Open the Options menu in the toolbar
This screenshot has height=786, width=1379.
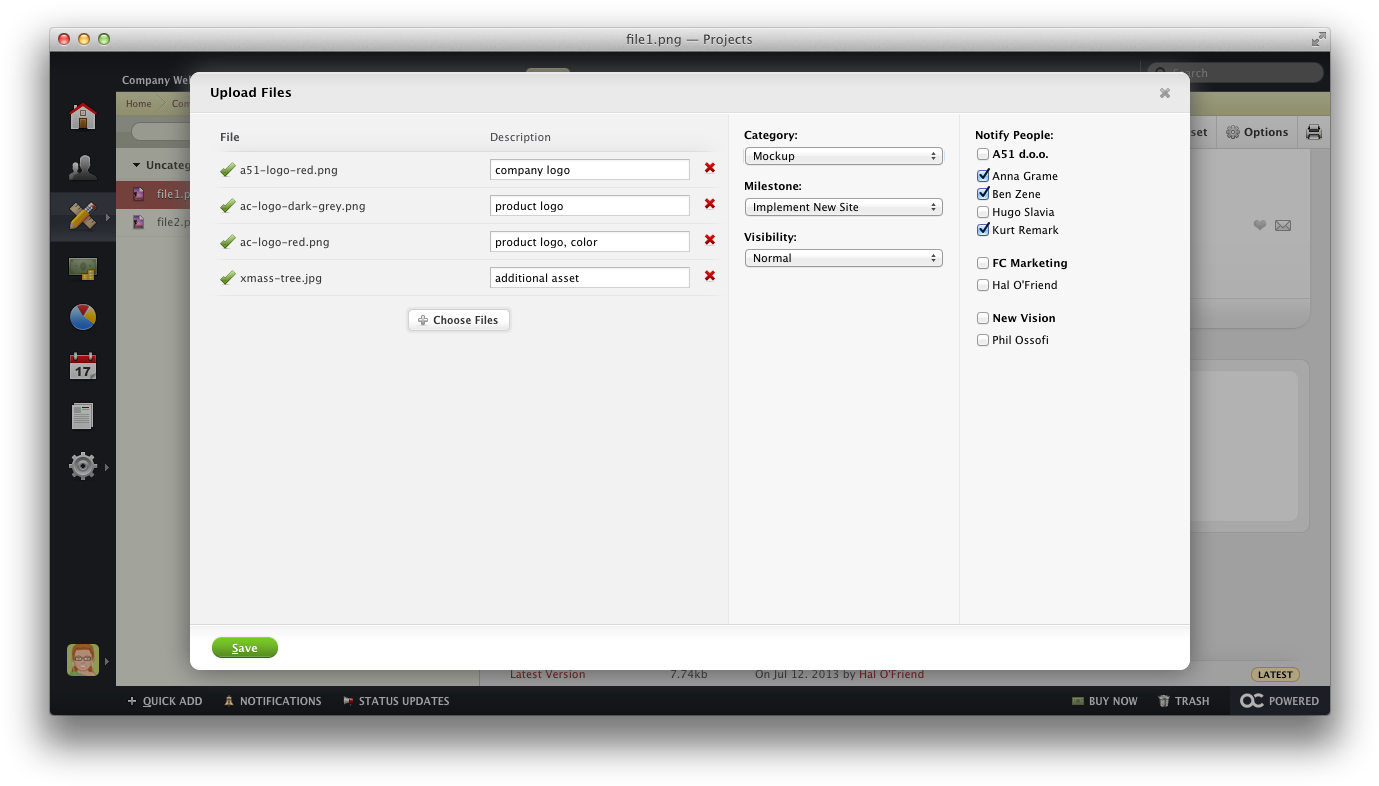[1257, 132]
